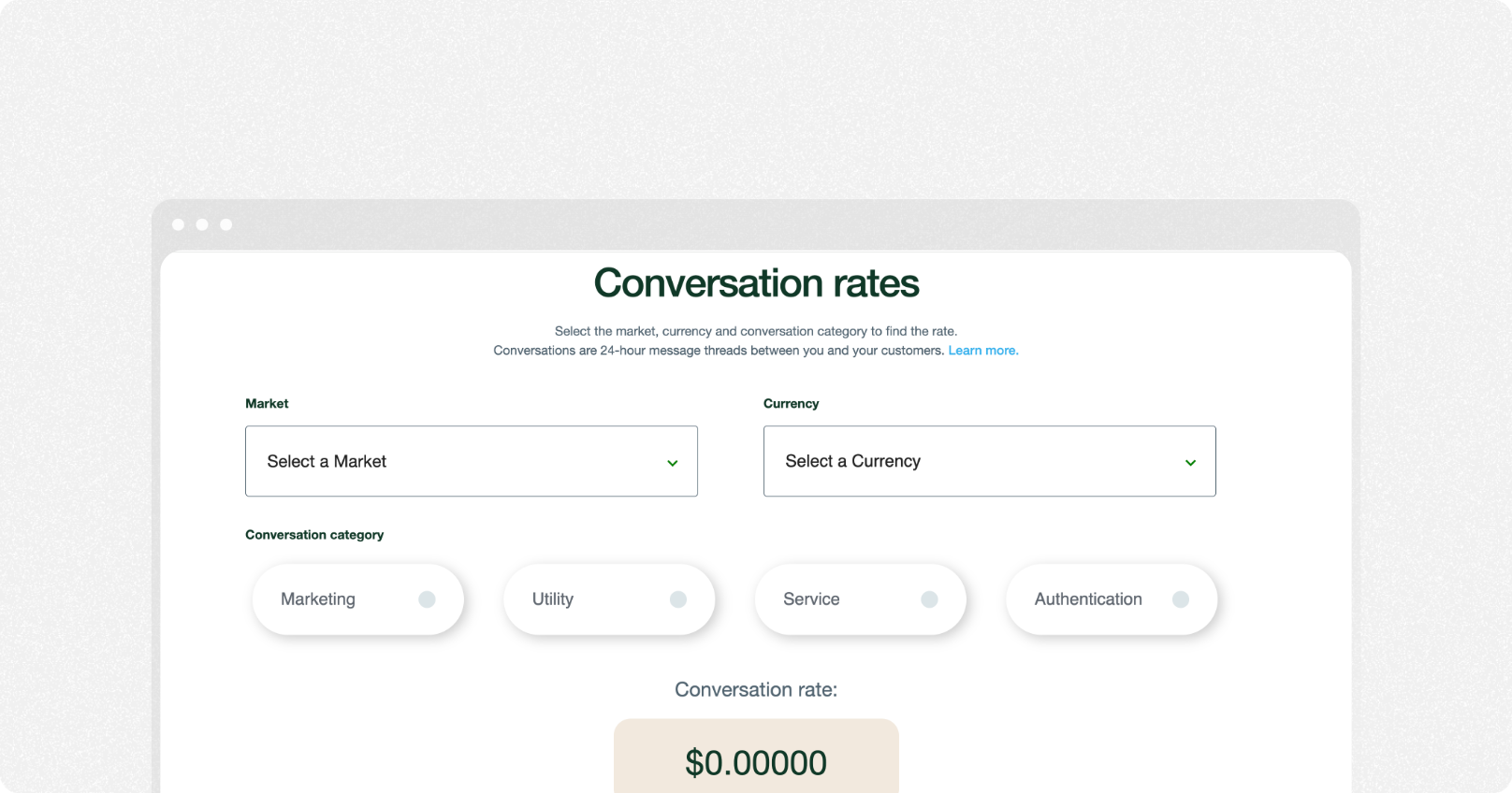Viewport: 1512px width, 793px height.
Task: Enable the Authentication radio dot
Action: (1181, 599)
